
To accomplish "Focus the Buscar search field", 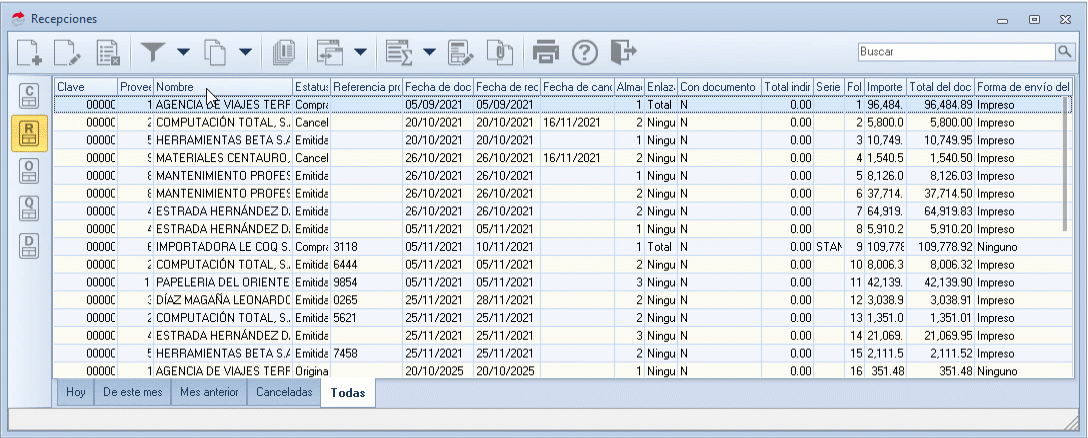I will coord(955,51).
